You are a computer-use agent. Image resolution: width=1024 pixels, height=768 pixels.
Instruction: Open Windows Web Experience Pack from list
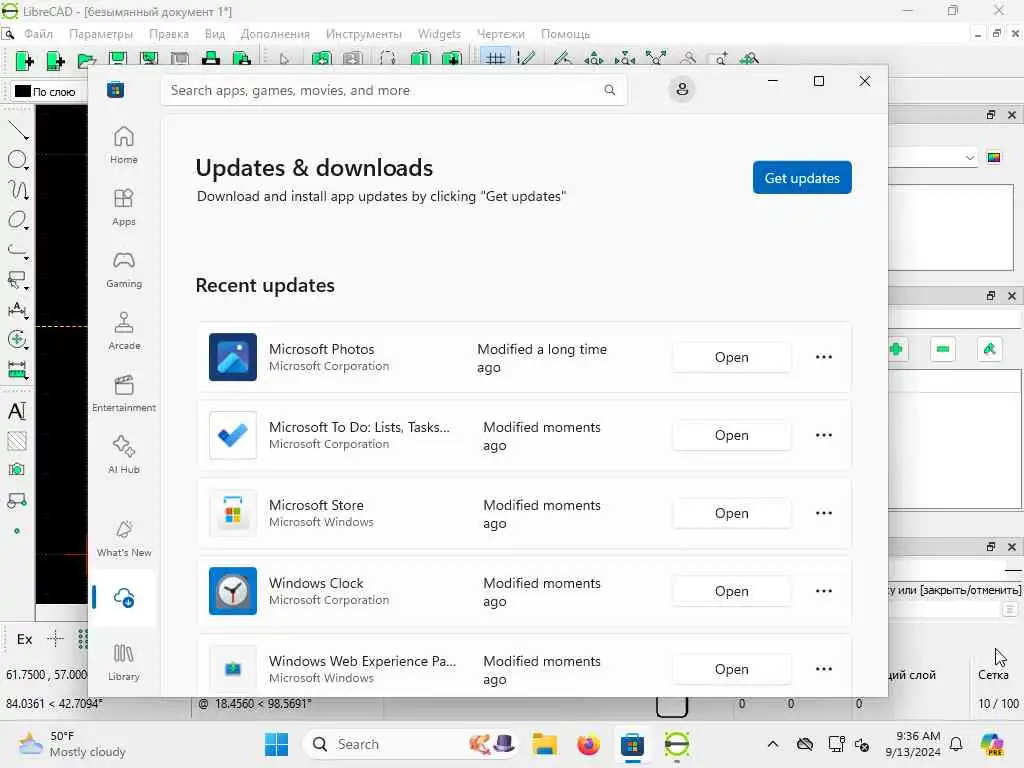click(731, 669)
